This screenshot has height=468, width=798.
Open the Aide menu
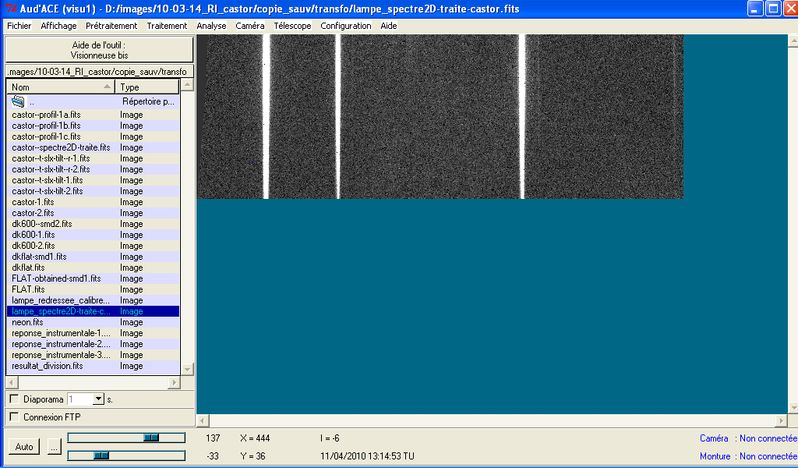click(x=388, y=25)
